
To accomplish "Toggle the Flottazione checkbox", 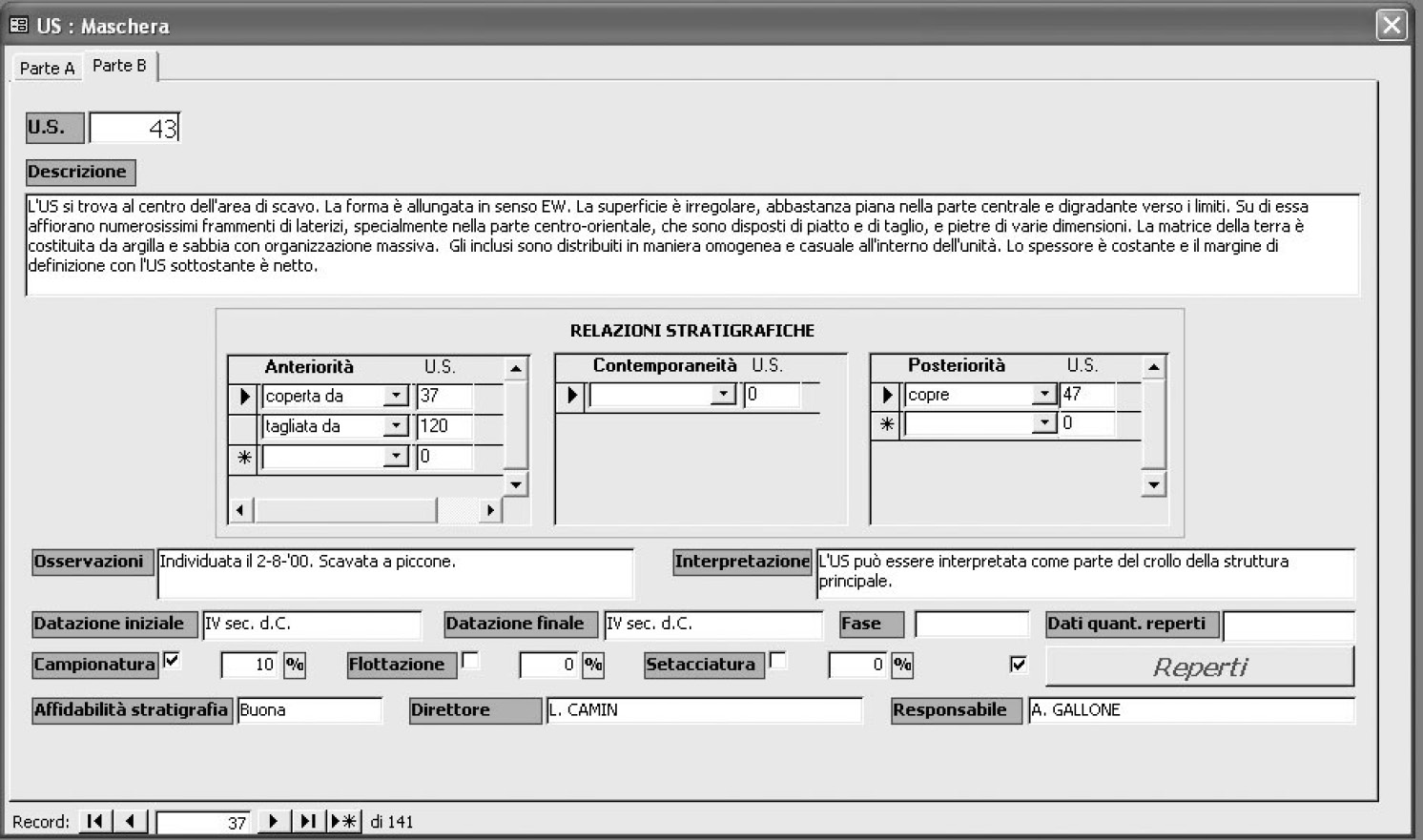I will (x=470, y=660).
